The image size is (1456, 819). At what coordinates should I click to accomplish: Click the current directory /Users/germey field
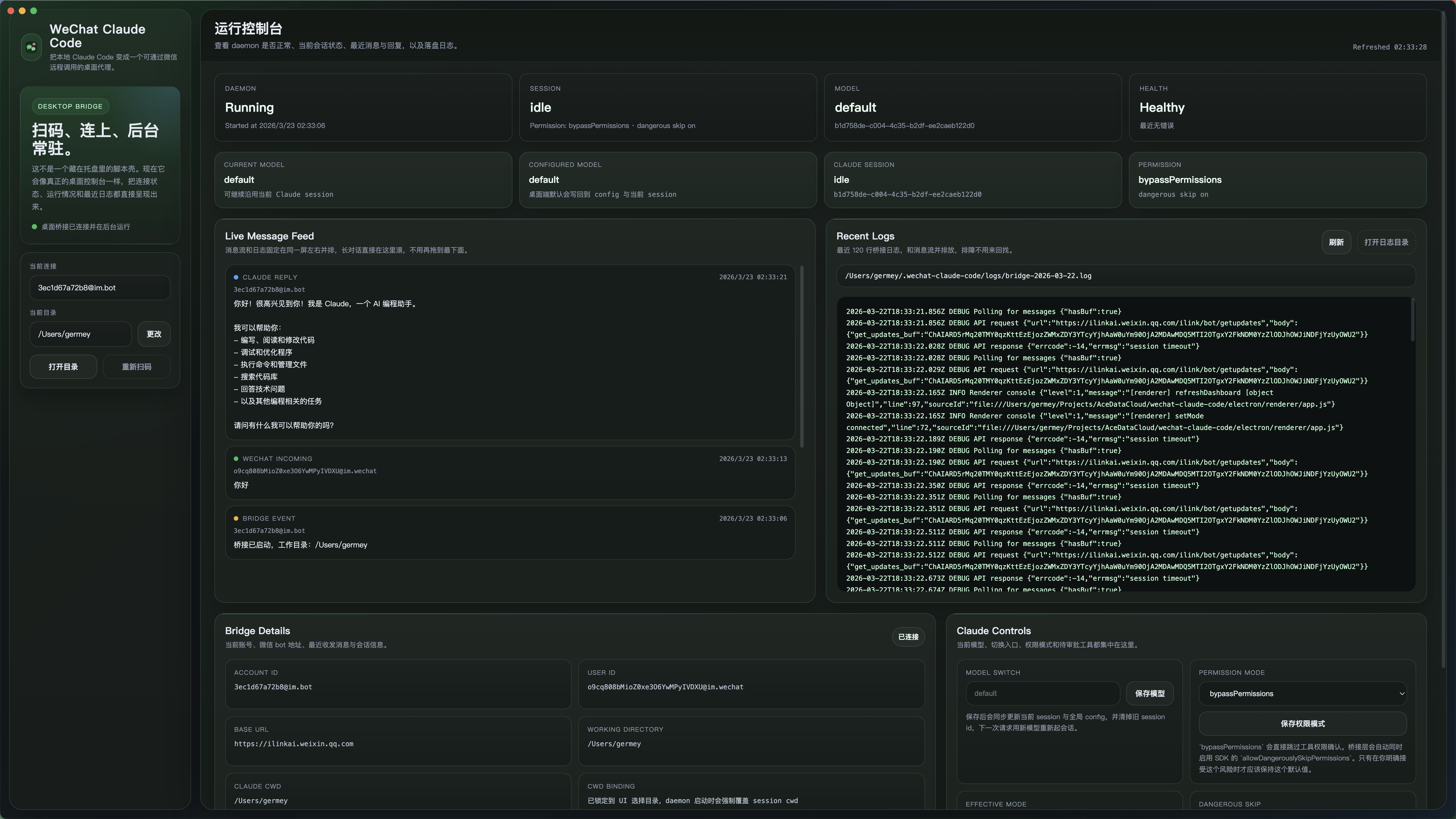80,334
